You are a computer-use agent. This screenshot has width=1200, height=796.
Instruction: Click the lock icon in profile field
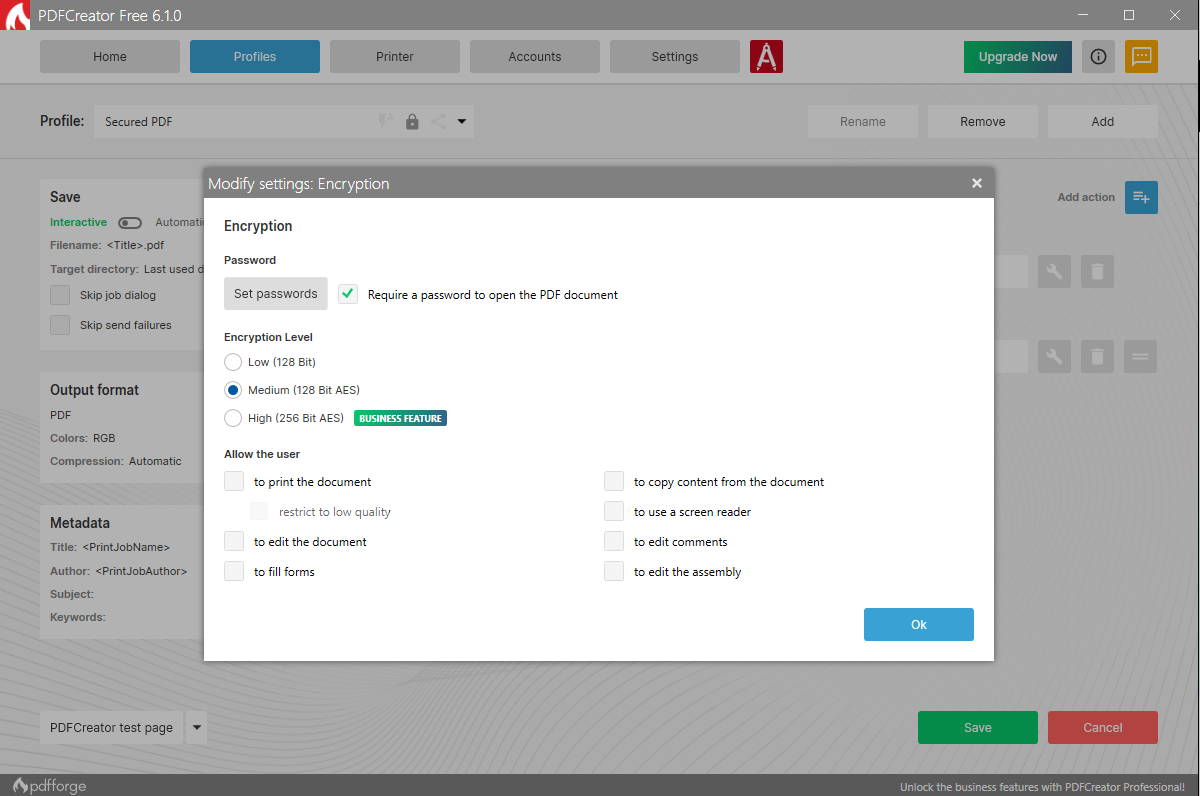tap(412, 122)
